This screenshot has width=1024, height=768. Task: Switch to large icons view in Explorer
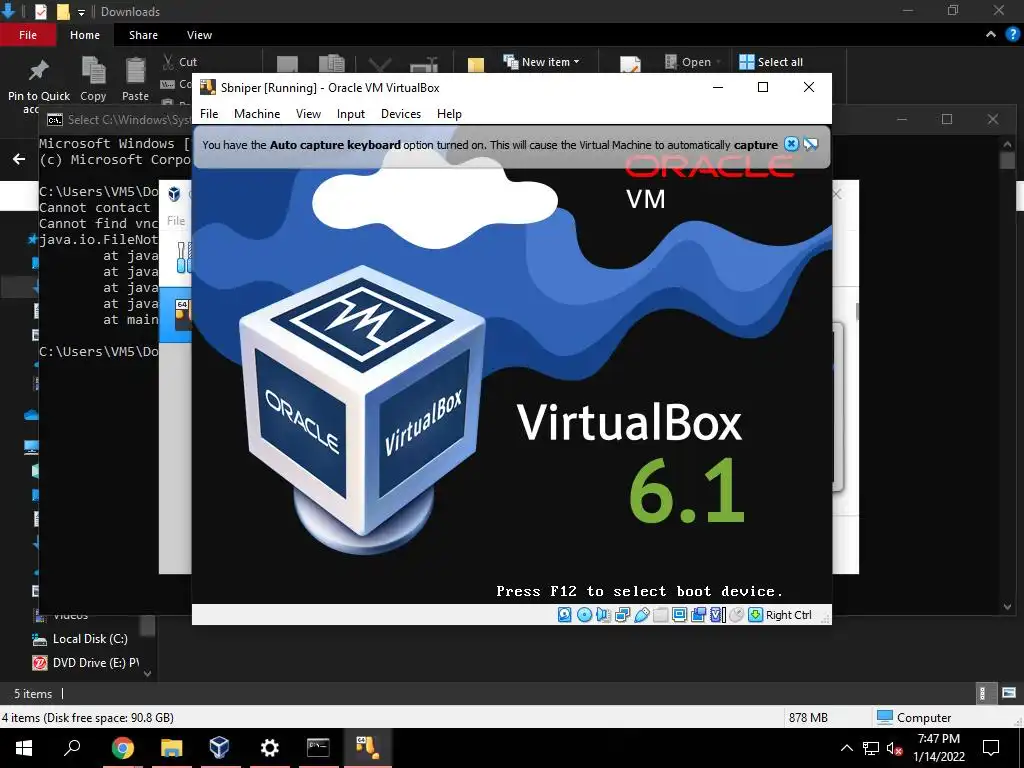[x=1008, y=693]
